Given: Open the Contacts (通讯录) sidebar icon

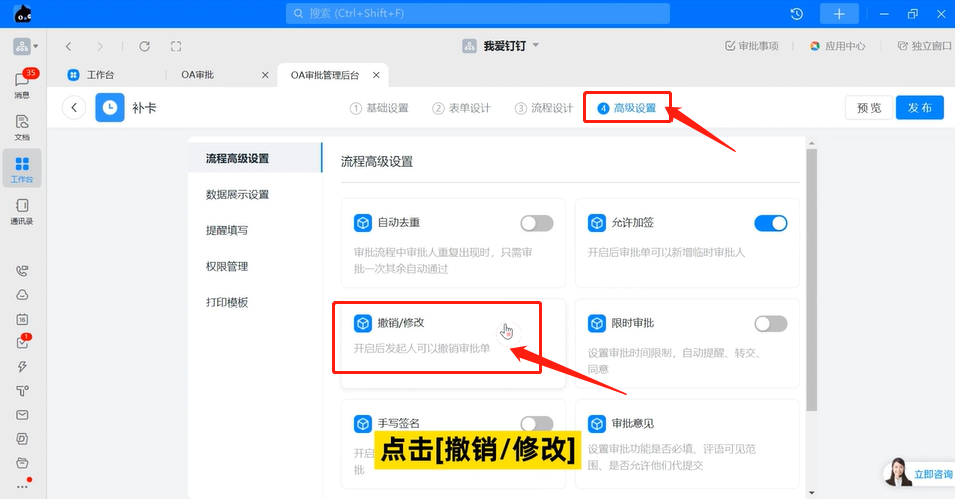Looking at the screenshot, I should coord(22,211).
